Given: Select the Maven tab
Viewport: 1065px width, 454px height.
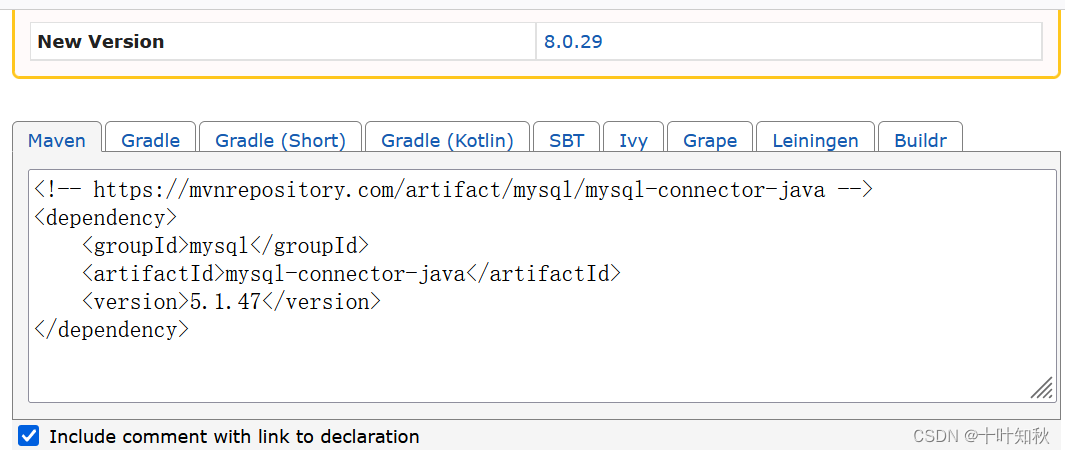Looking at the screenshot, I should tap(57, 137).
